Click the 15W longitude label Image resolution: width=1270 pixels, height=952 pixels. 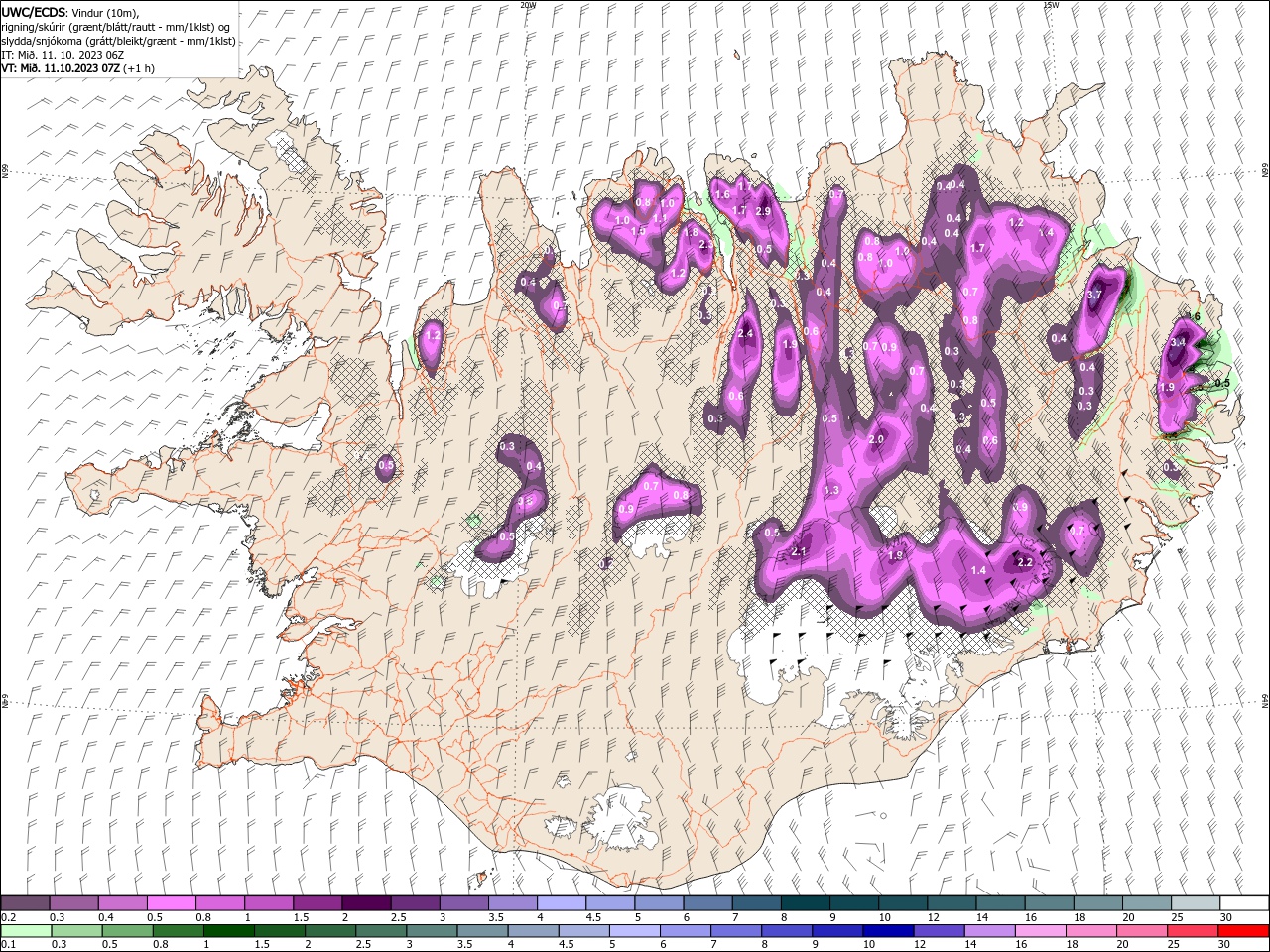1051,4
